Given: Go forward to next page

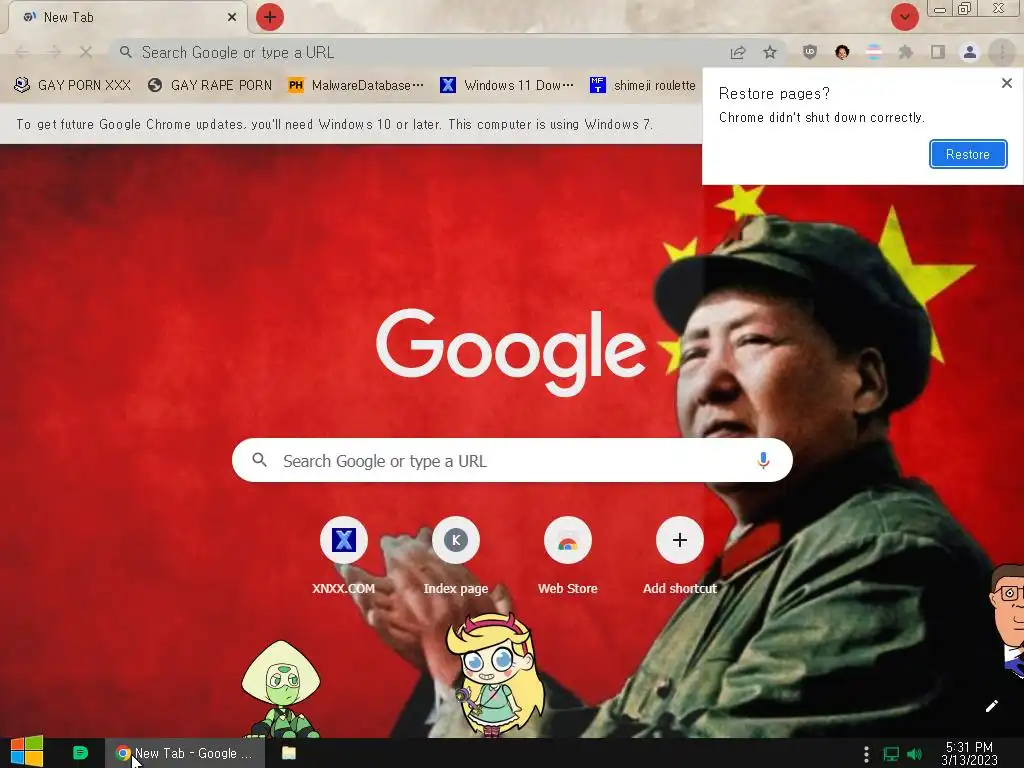Looking at the screenshot, I should pyautogui.click(x=54, y=52).
